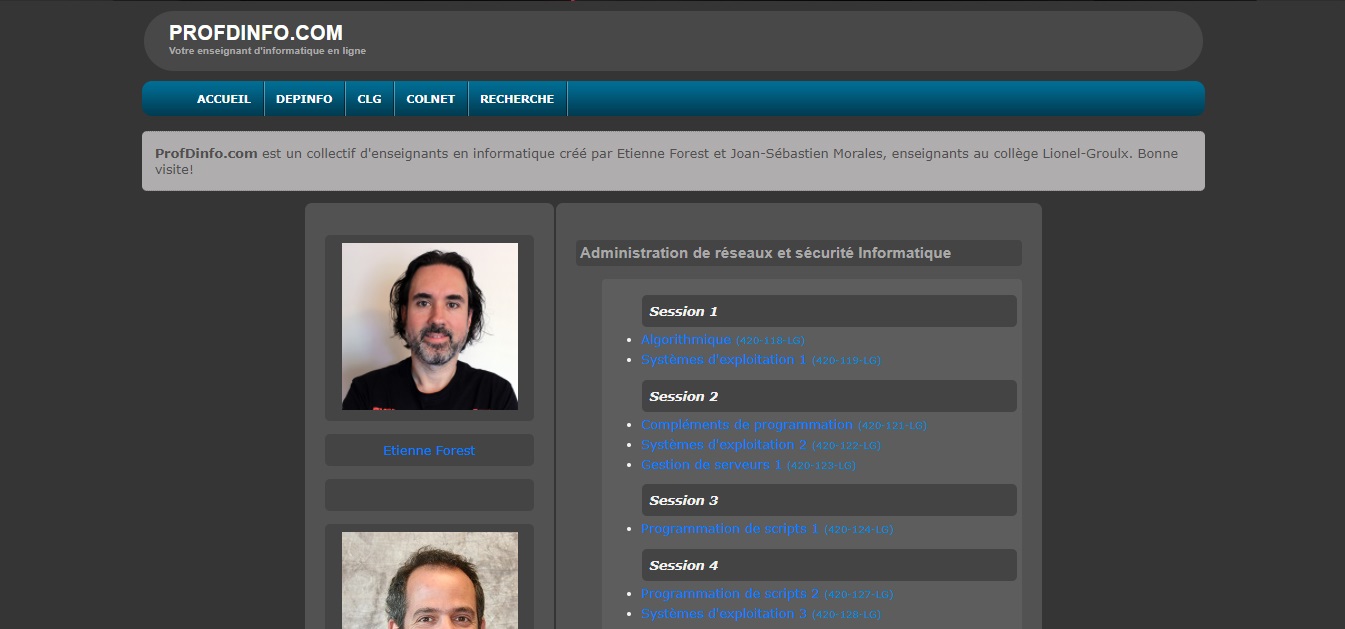Click Etienne Forest's portrait photo
This screenshot has width=1345, height=629.
click(x=430, y=326)
